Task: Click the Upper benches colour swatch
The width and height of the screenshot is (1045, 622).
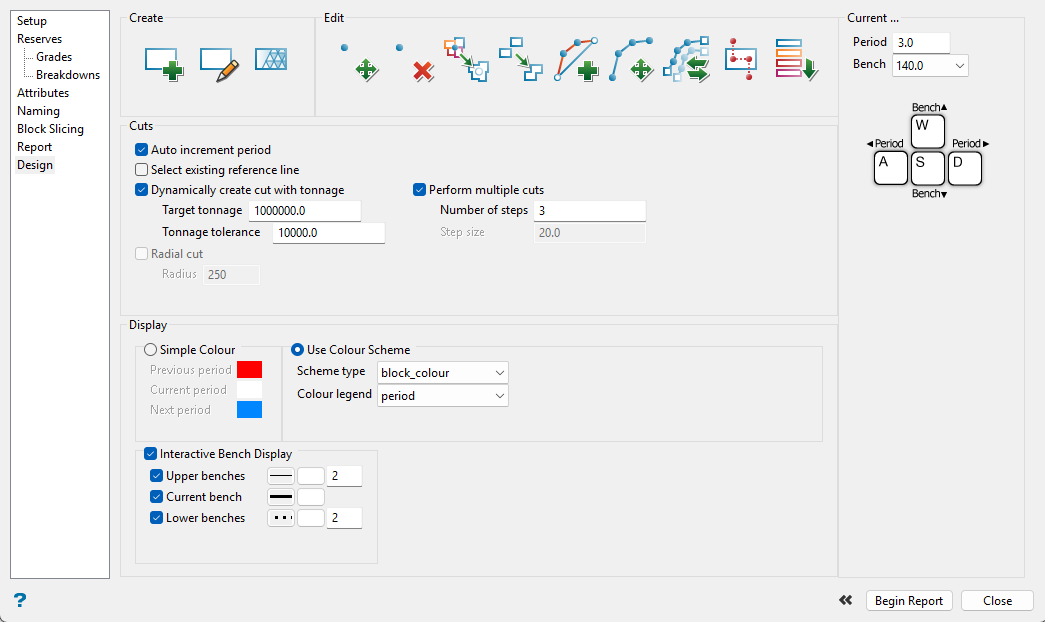Action: pos(311,476)
